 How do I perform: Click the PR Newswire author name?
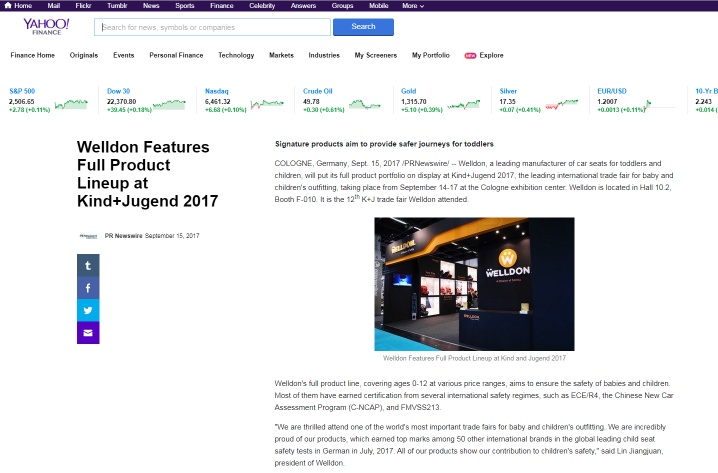pos(123,236)
